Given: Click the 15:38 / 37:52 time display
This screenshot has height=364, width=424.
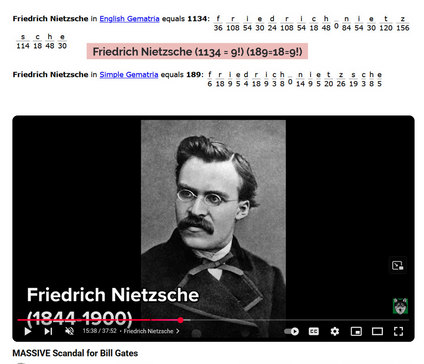Looking at the screenshot, I should [x=100, y=331].
